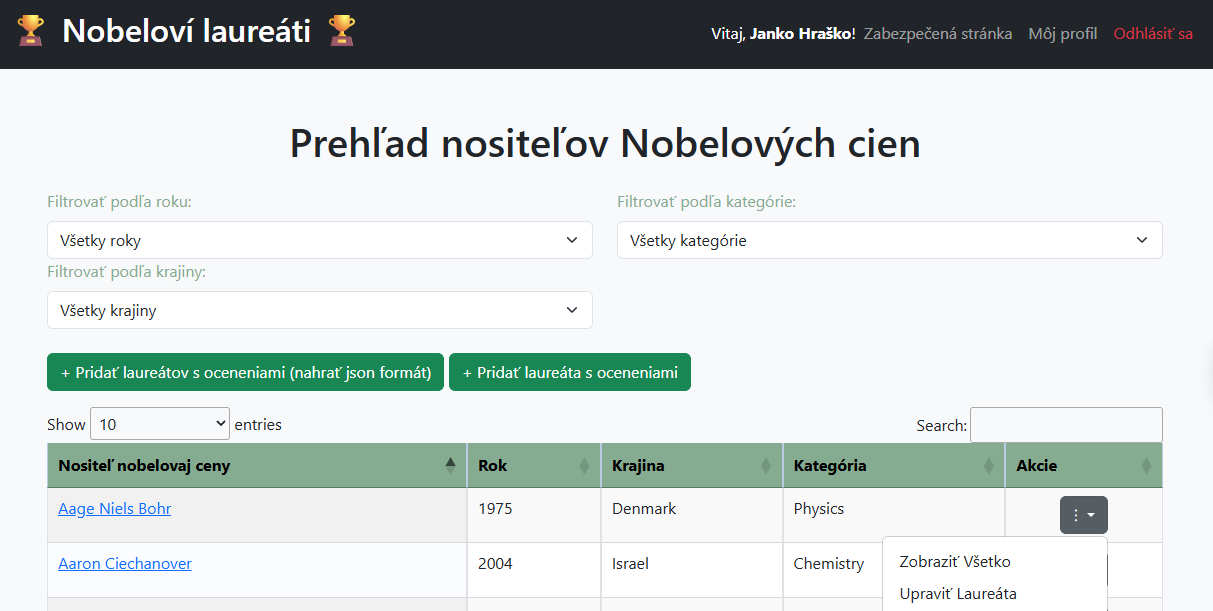Open the Všetky kategórie filter dropdown
This screenshot has height=611, width=1213.
pos(889,240)
